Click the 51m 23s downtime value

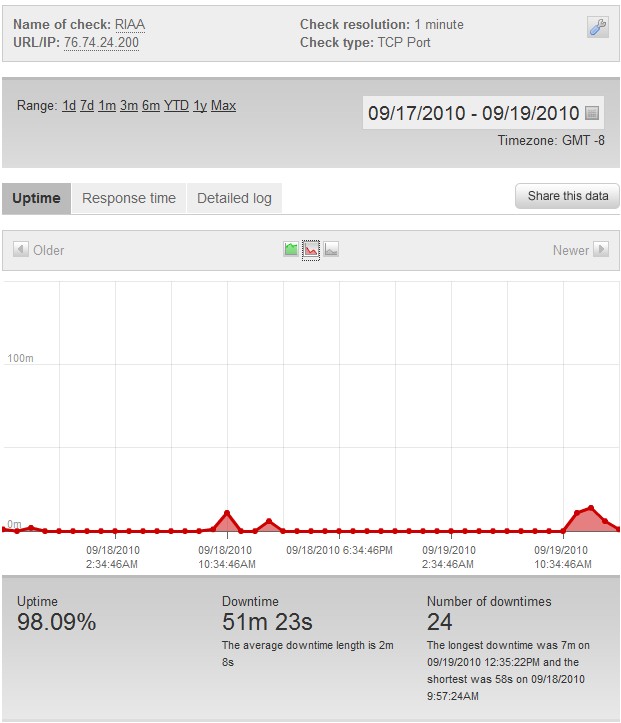pyautogui.click(x=267, y=622)
